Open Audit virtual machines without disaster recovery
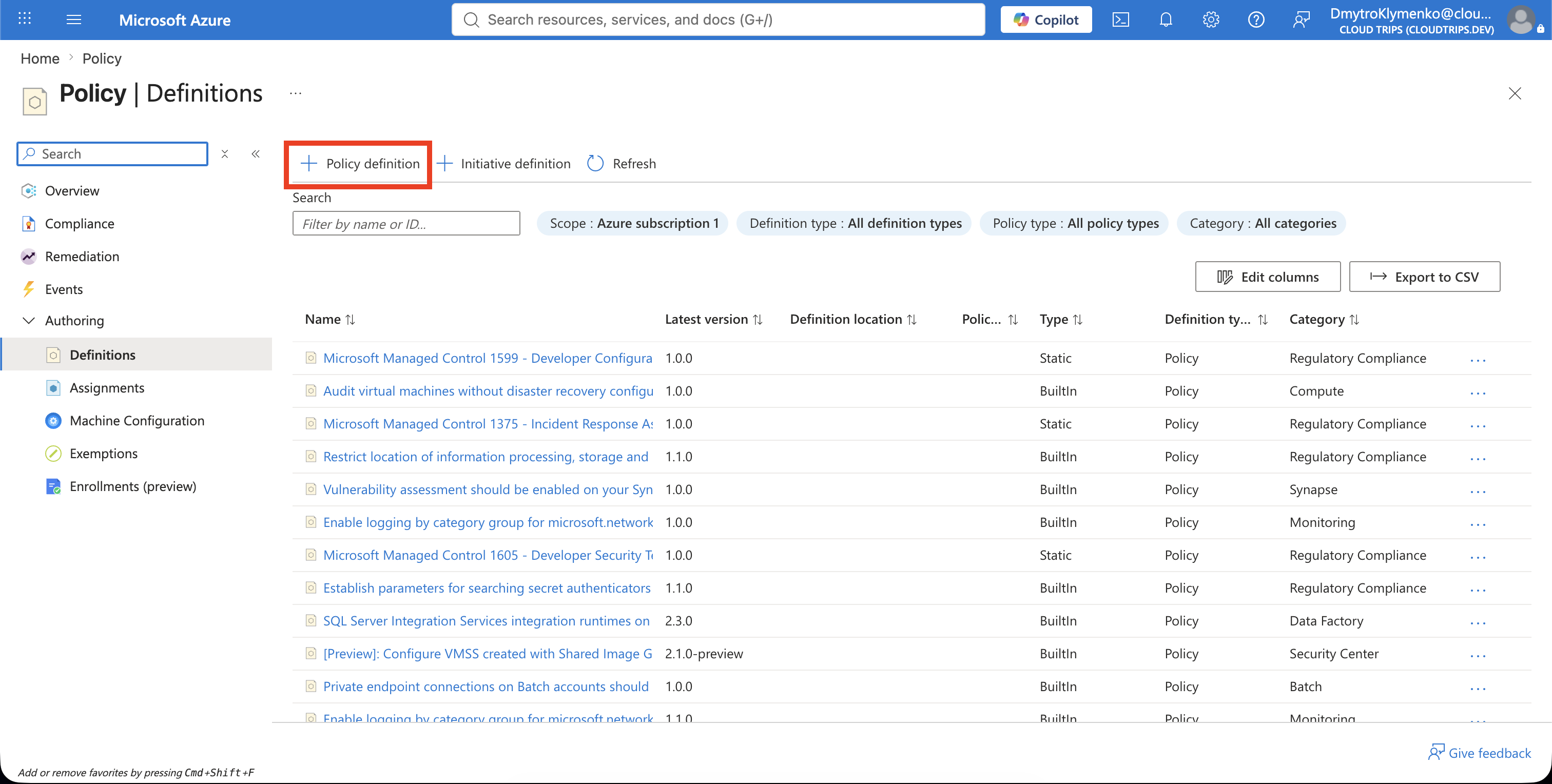 tap(488, 391)
